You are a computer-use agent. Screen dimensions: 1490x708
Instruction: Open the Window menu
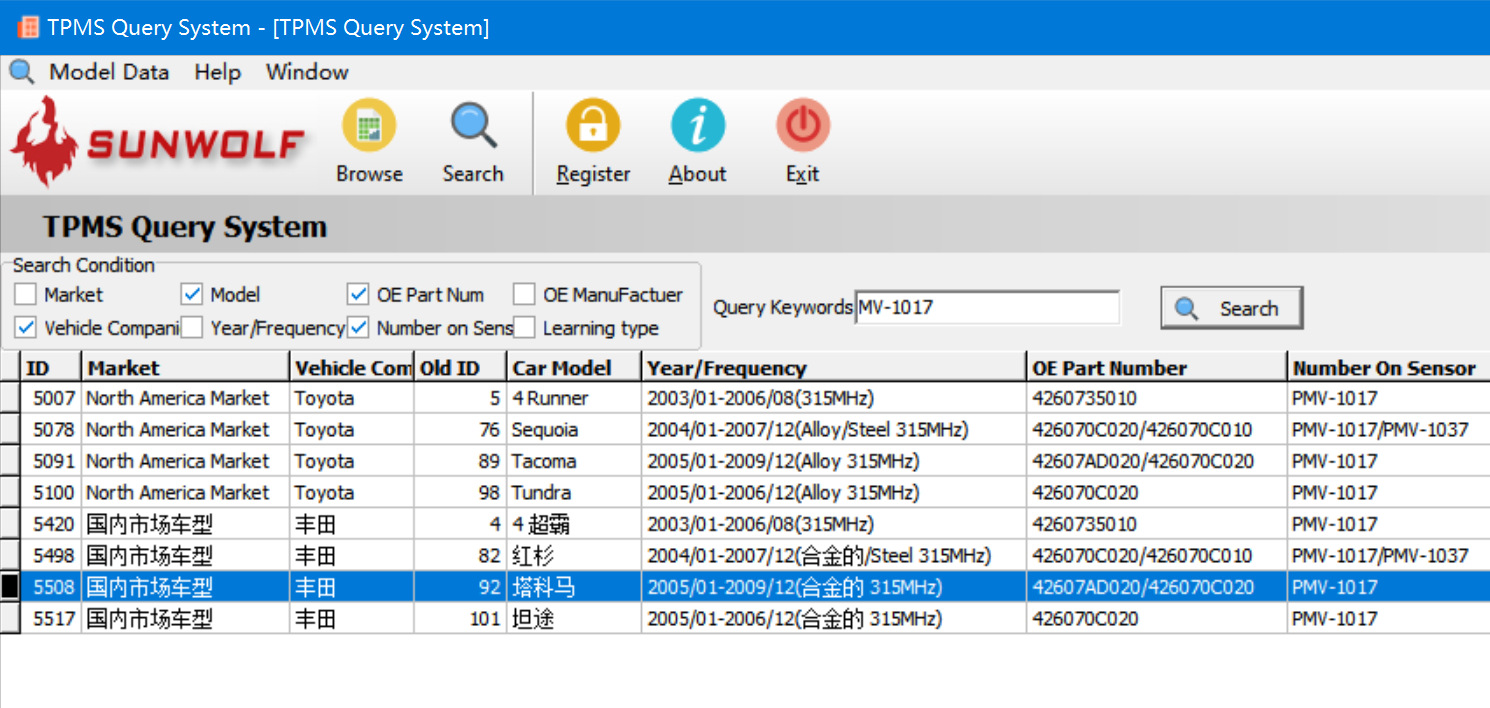point(307,72)
